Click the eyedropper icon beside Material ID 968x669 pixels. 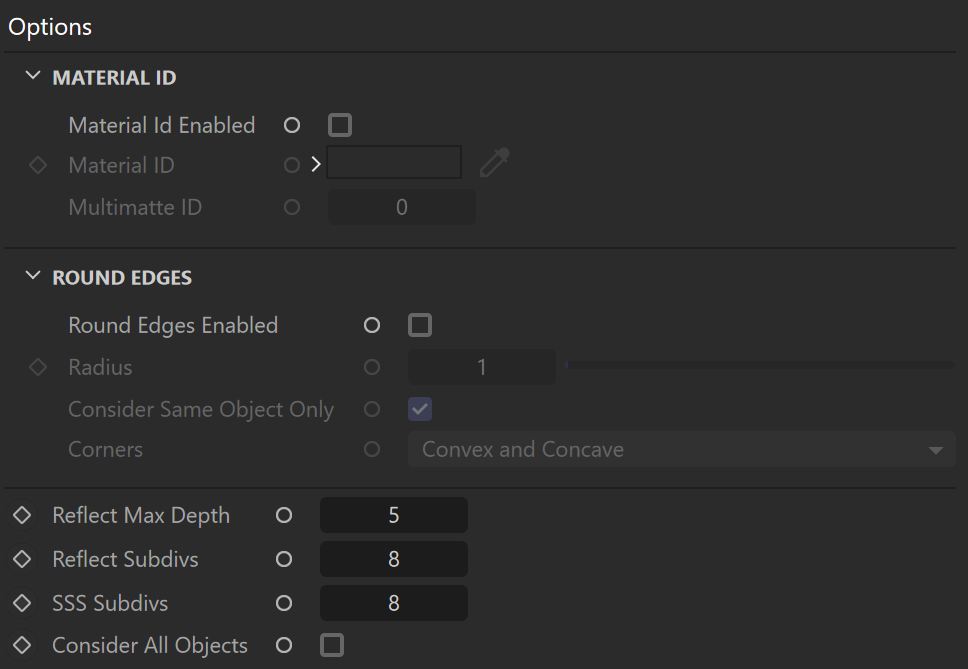[494, 163]
